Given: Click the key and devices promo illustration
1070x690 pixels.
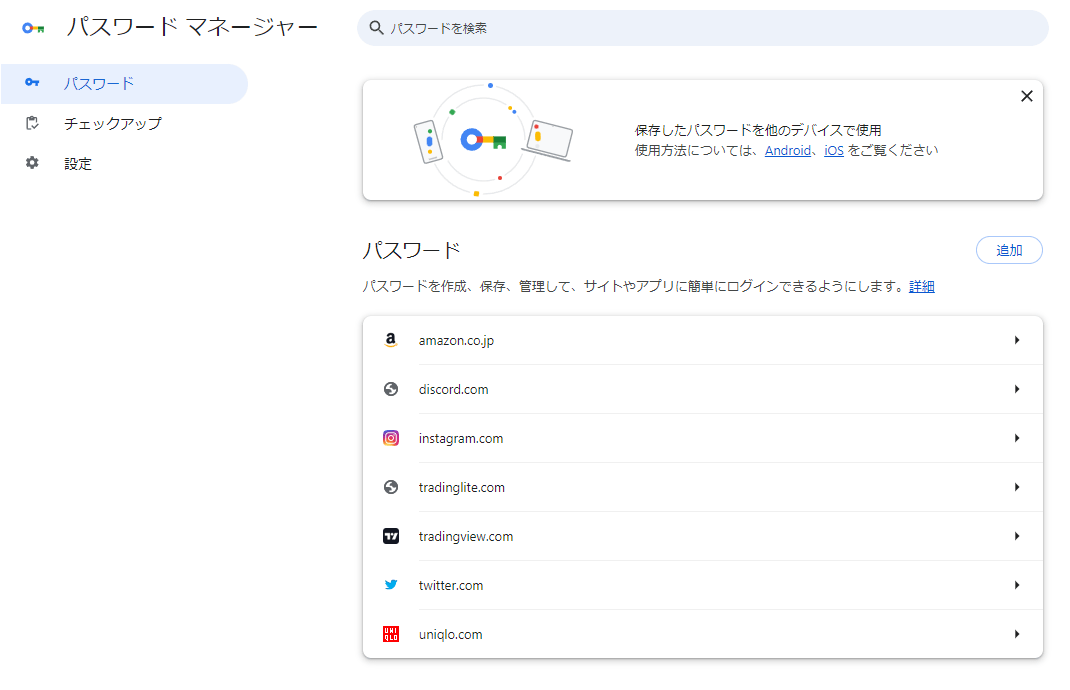Looking at the screenshot, I should (493, 140).
